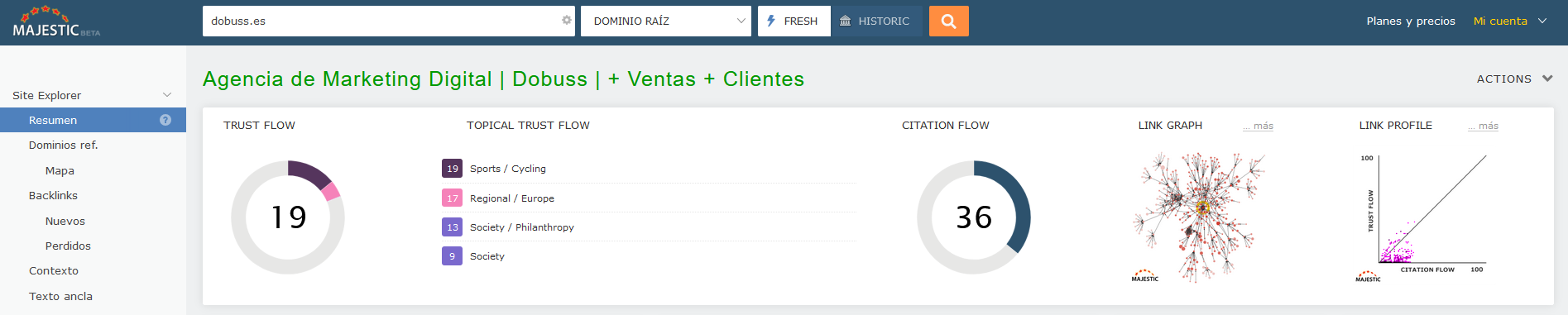Open the Link Graph network thumbnail
Image resolution: width=1568 pixels, height=315 pixels.
click(1199, 217)
